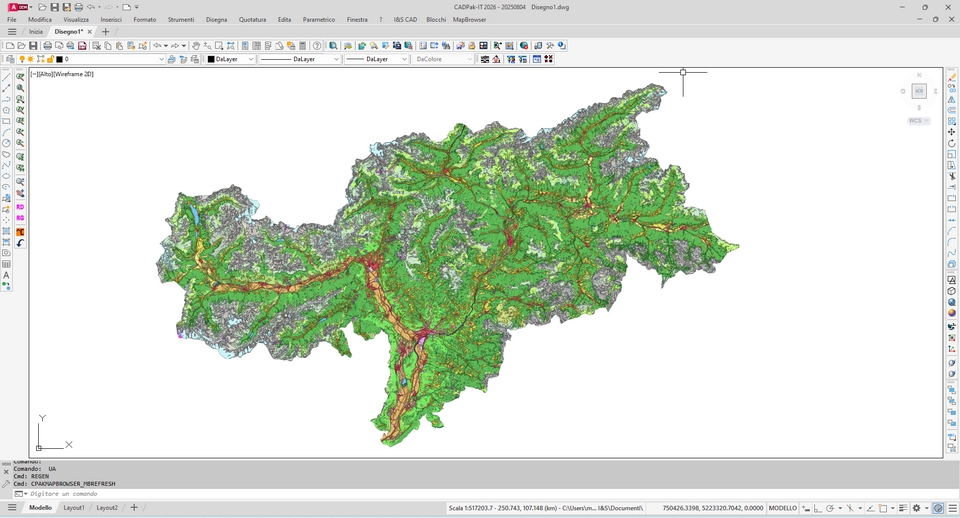Select the Rectangle draw tool
The image size is (960, 518).
tap(6, 121)
